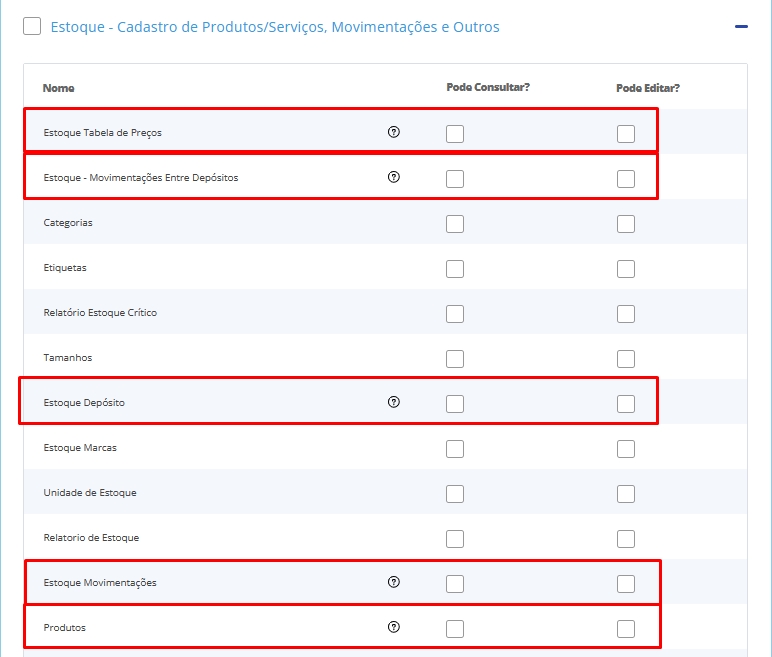Check Pode Editar for Relatorio de Estoque
The image size is (772, 657).
pyautogui.click(x=626, y=539)
